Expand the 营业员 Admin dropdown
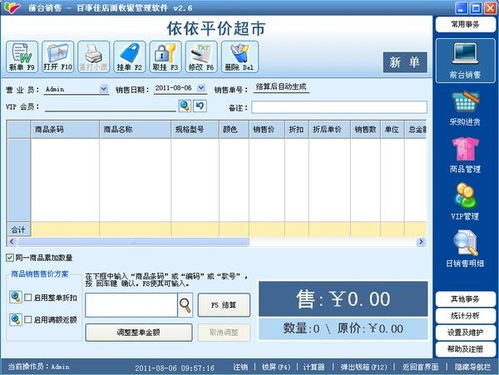 [x=104, y=89]
